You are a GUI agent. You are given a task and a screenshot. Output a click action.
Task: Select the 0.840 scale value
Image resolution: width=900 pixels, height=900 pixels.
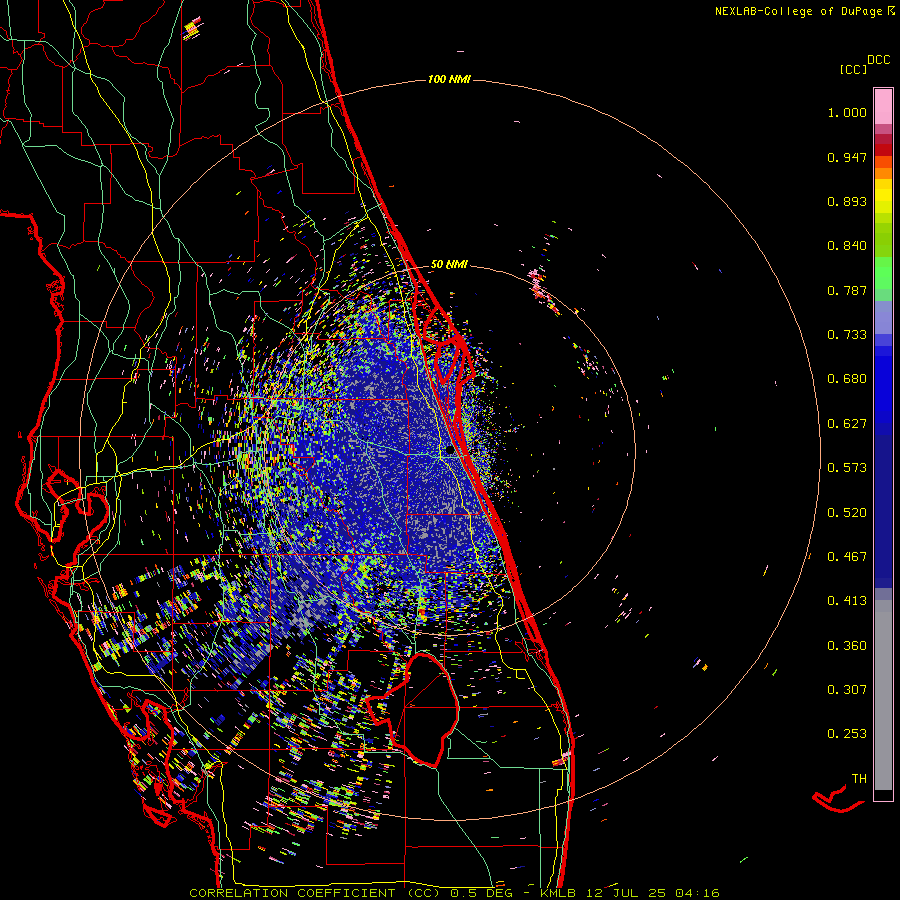pyautogui.click(x=847, y=246)
